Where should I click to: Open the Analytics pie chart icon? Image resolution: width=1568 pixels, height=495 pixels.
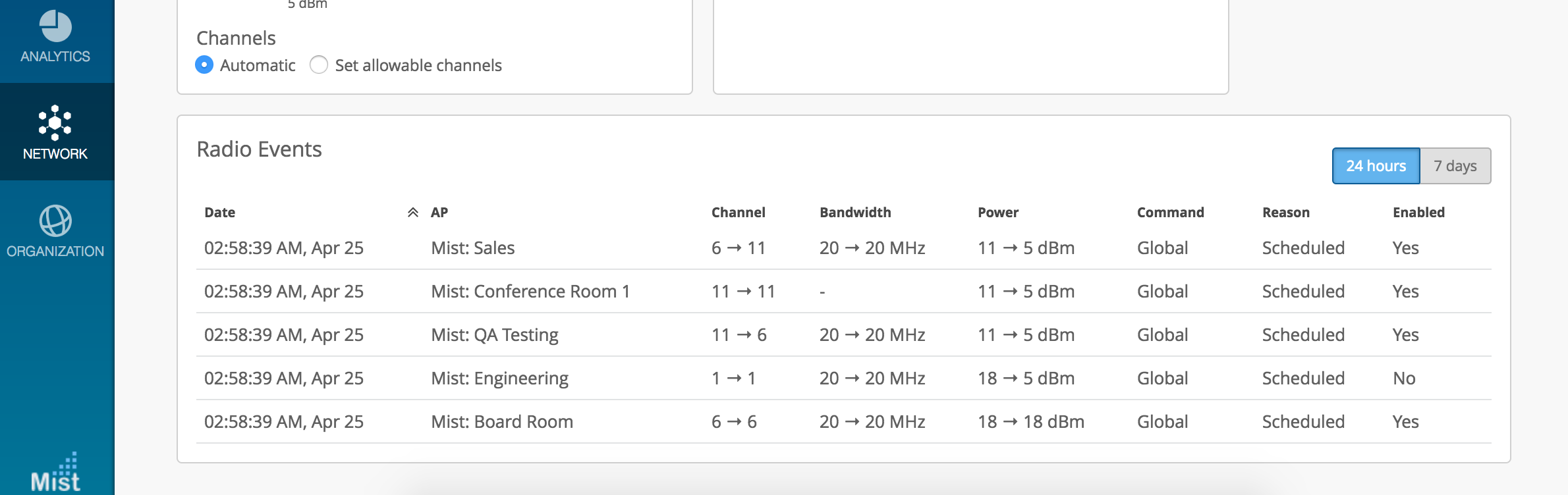55,26
